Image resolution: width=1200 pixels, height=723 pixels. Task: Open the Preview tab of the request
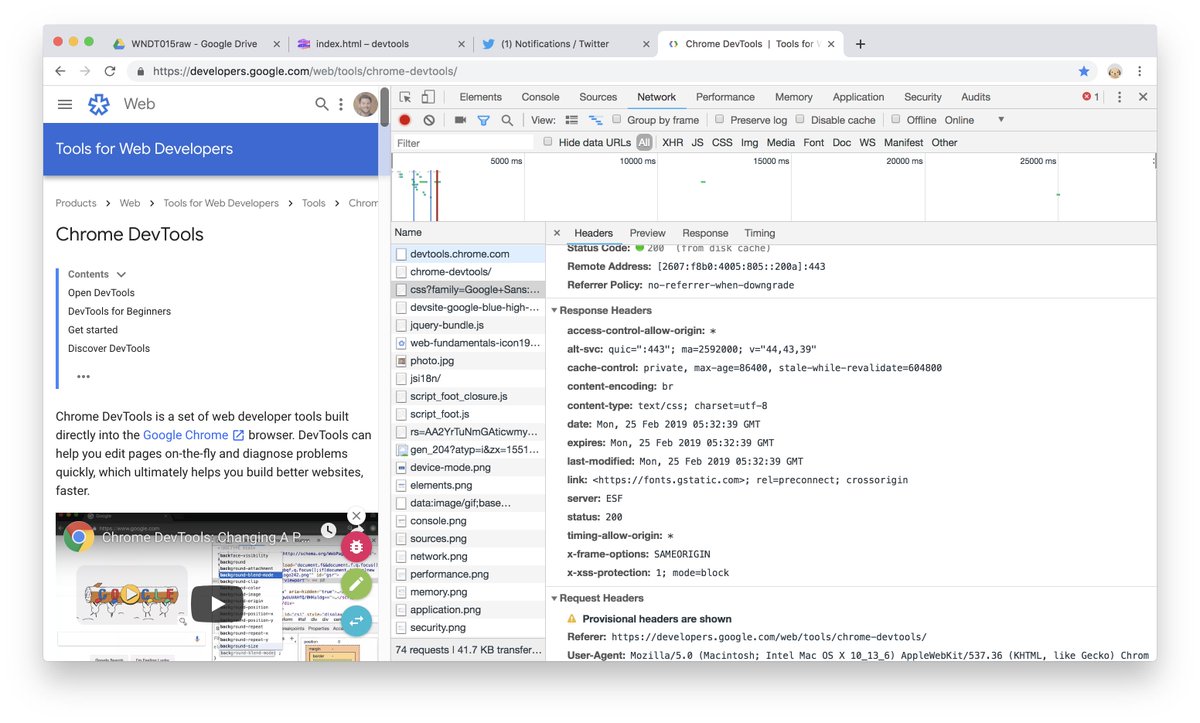[x=647, y=233]
